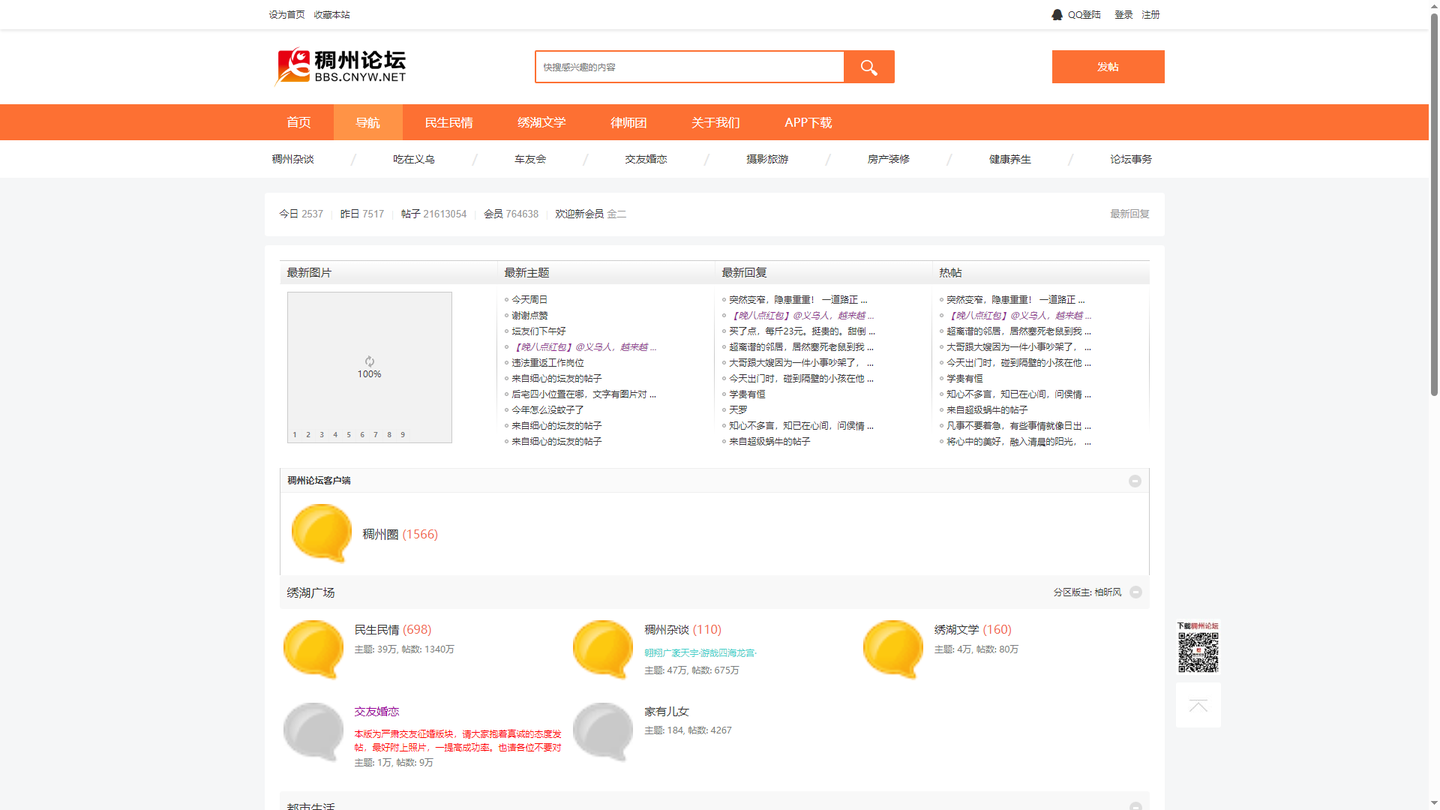This screenshot has height=810, width=1440.
Task: Open the 绣湖文学 (160) forum link
Action: click(973, 630)
